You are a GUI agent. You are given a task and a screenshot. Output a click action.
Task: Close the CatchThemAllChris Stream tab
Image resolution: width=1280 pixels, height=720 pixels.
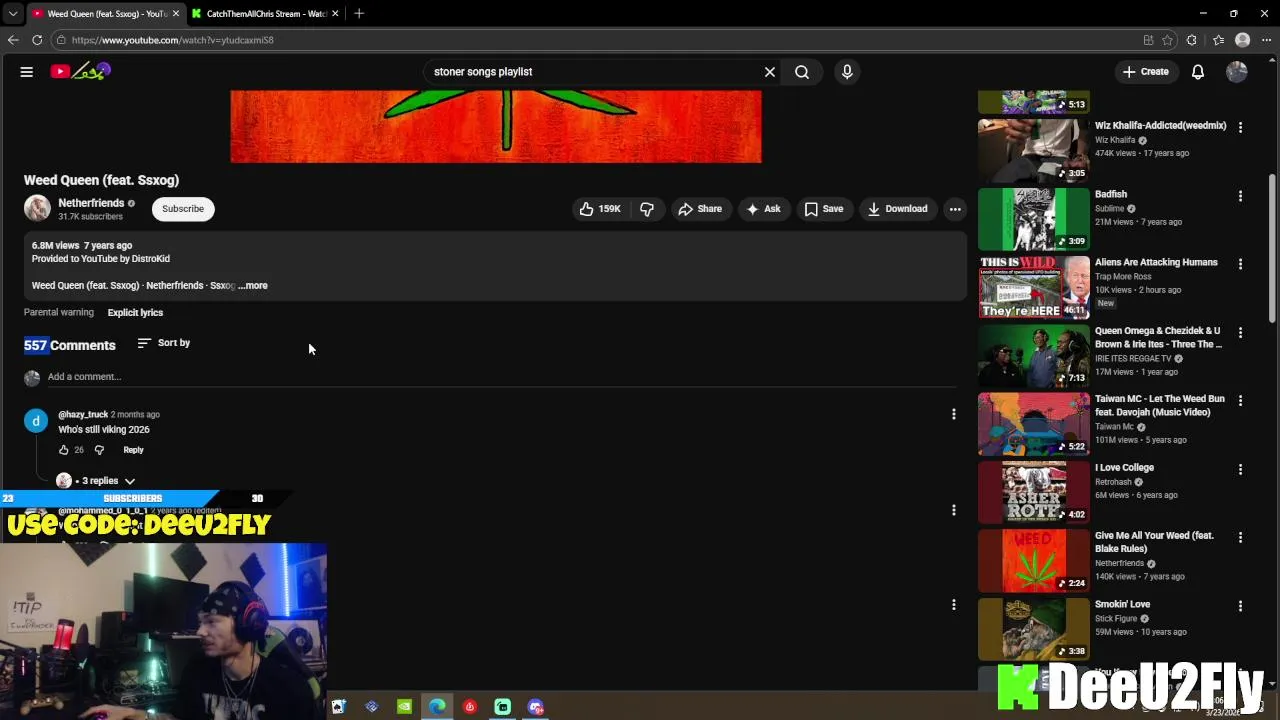(x=335, y=14)
